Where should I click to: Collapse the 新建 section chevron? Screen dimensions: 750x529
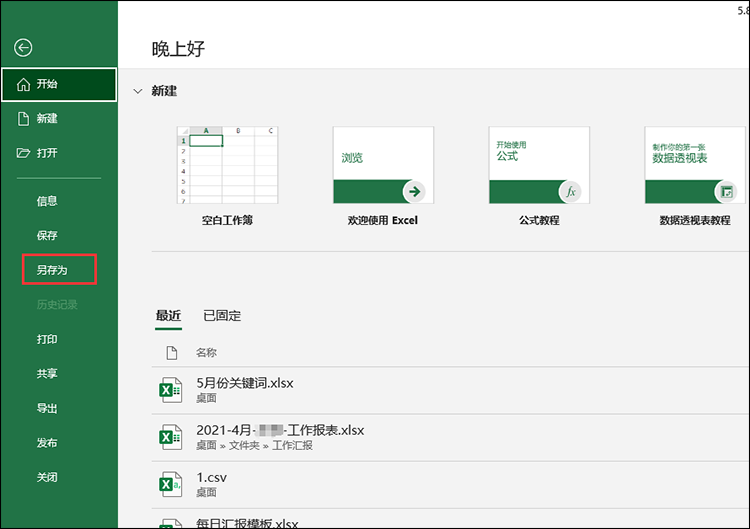coord(138,91)
